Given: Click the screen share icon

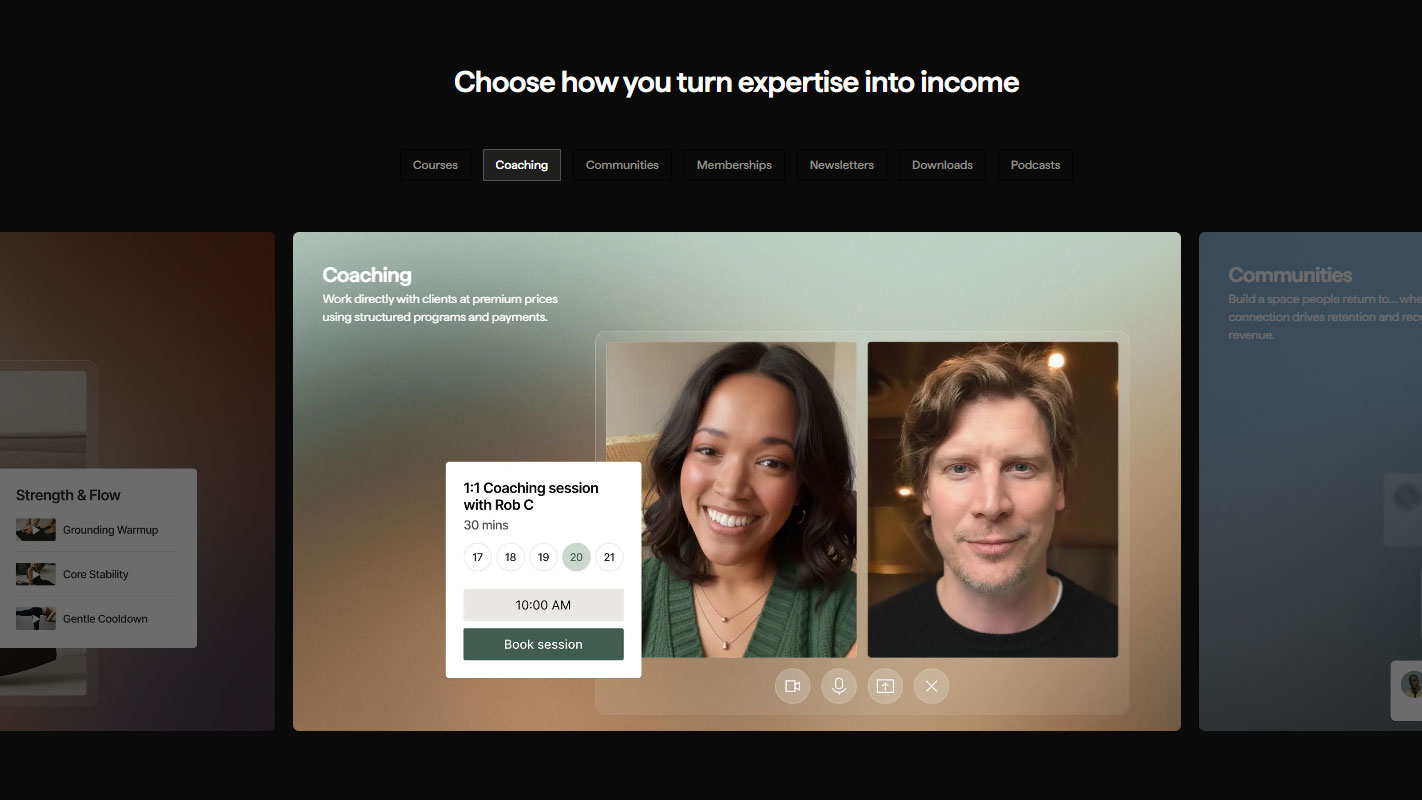Looking at the screenshot, I should coord(885,686).
